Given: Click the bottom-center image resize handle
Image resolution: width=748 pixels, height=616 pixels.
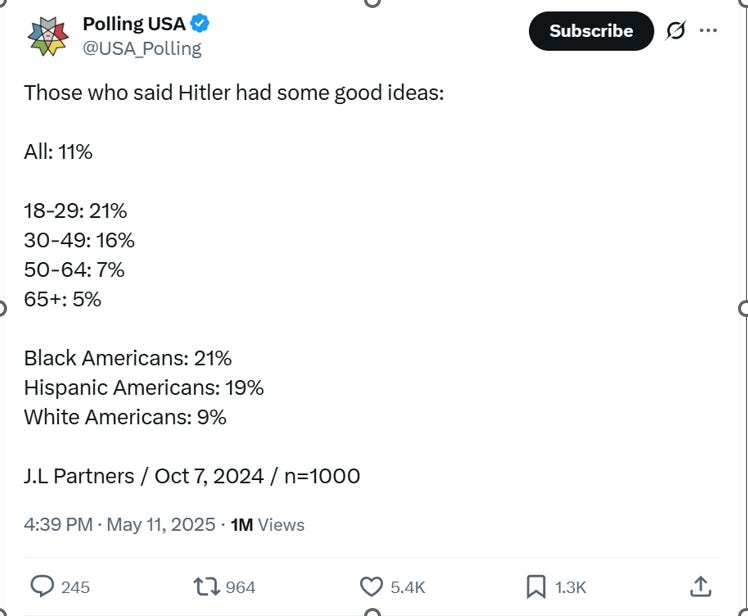Looking at the screenshot, I should (373, 612).
